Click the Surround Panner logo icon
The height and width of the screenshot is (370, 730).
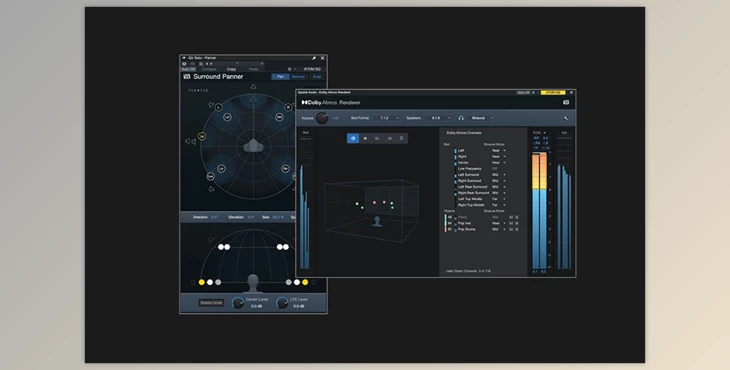[x=187, y=77]
